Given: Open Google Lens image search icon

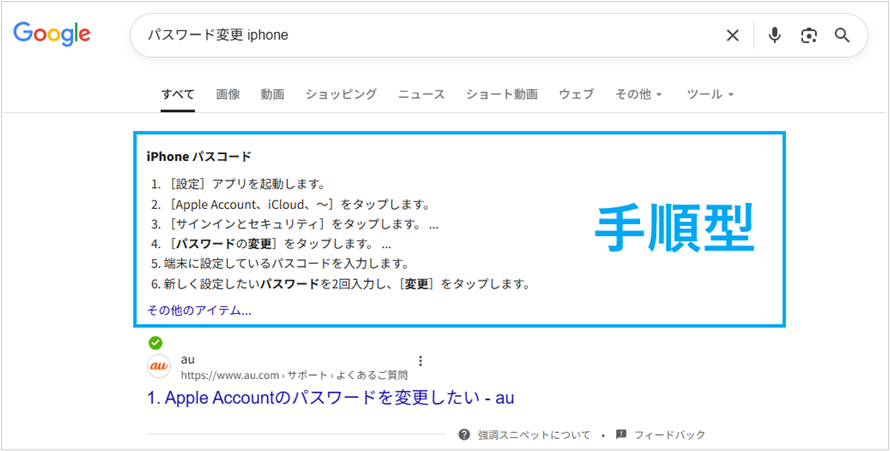Looking at the screenshot, I should point(809,35).
